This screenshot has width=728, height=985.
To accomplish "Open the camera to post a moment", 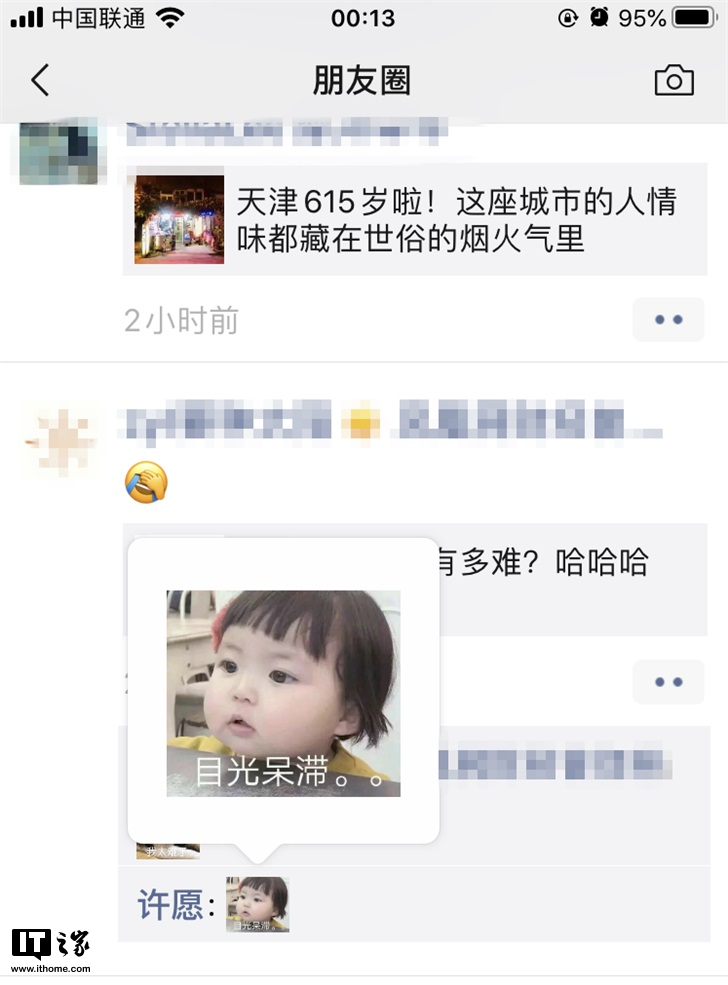I will pyautogui.click(x=674, y=80).
